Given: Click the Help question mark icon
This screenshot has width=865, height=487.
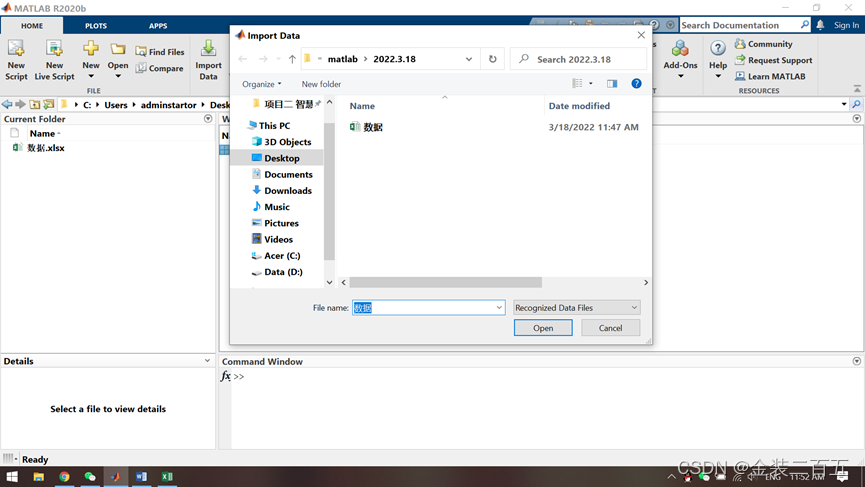Looking at the screenshot, I should (x=718, y=49).
